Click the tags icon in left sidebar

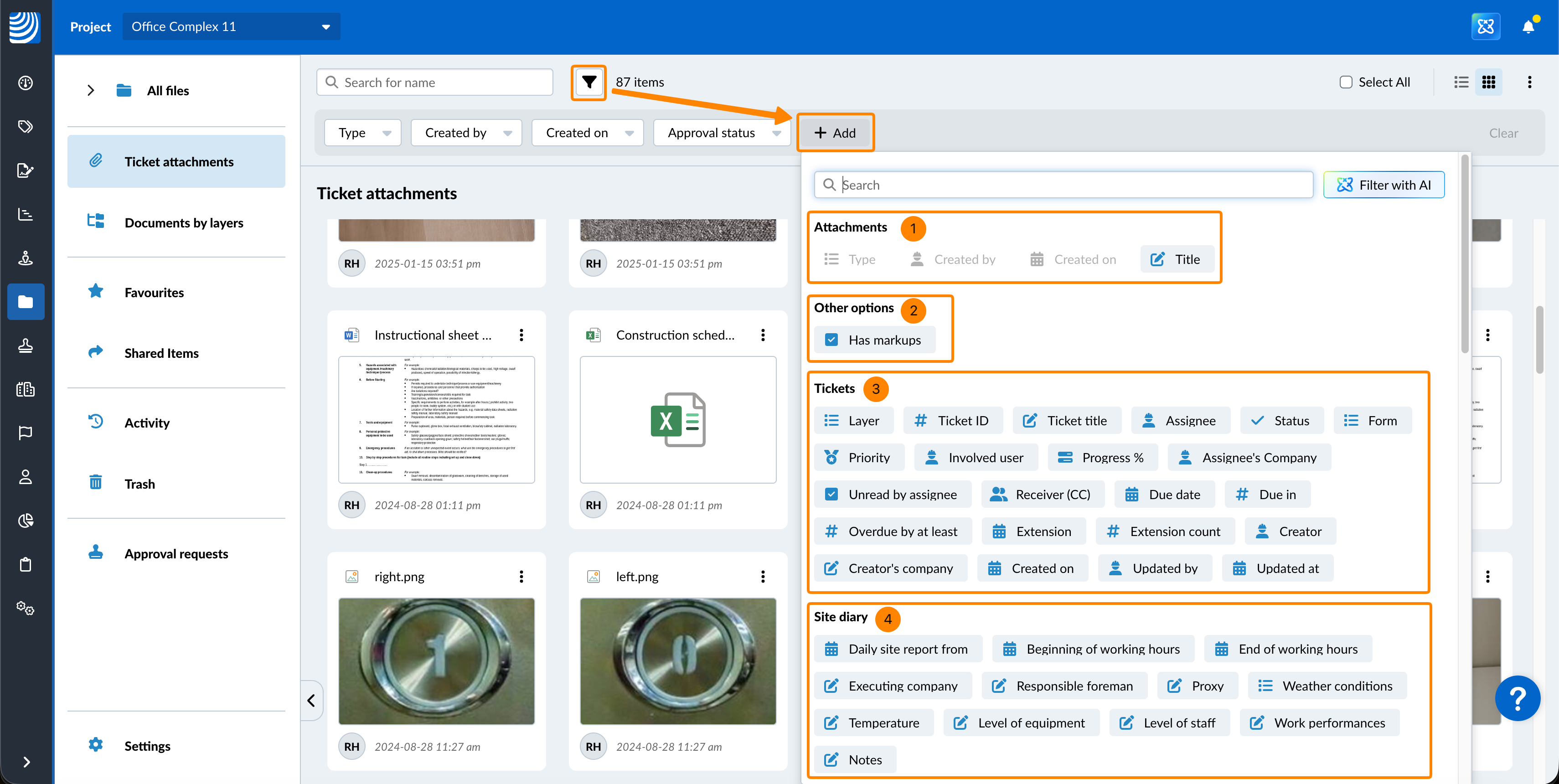[26, 126]
